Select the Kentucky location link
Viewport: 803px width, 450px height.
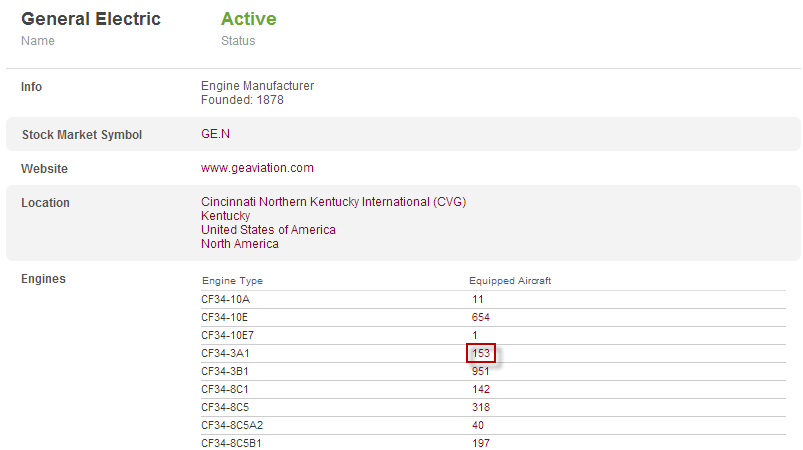pos(225,216)
